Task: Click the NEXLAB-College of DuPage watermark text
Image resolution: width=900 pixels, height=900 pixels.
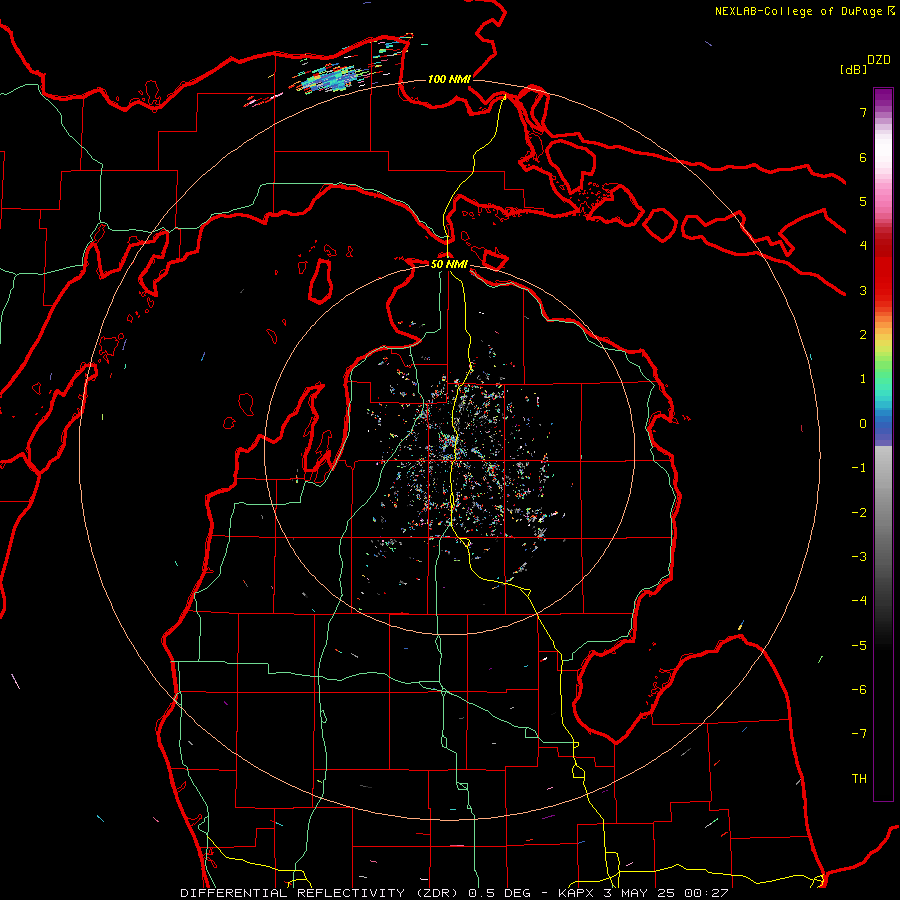Action: pos(804,11)
